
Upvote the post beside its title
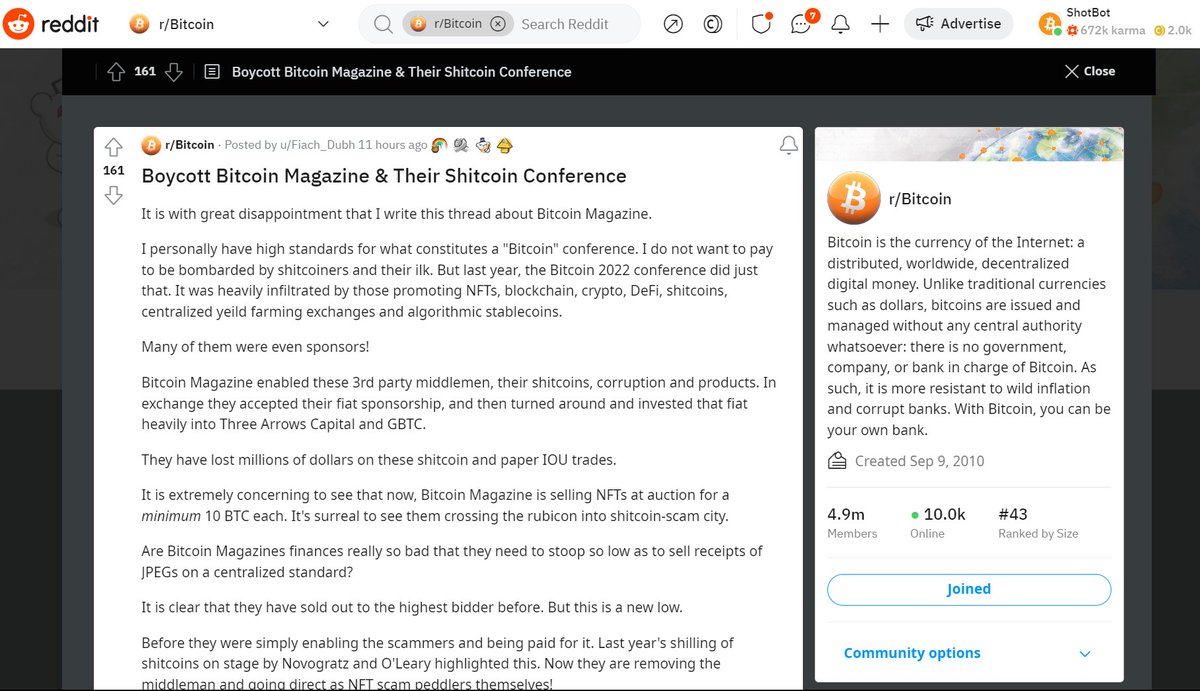point(113,147)
